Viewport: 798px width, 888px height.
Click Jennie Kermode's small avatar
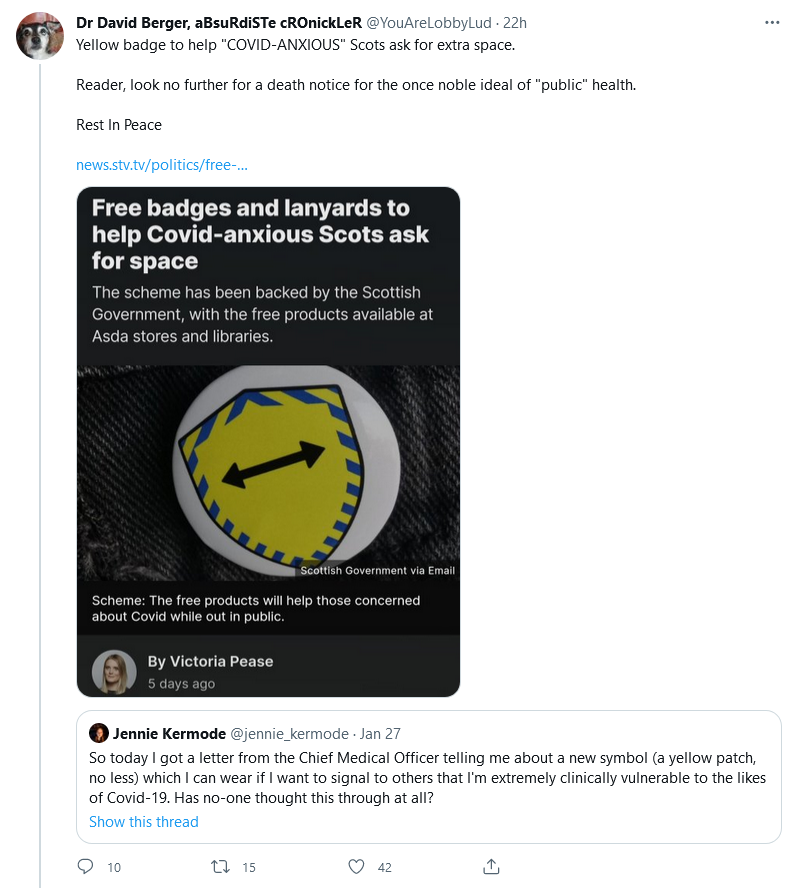click(x=98, y=733)
